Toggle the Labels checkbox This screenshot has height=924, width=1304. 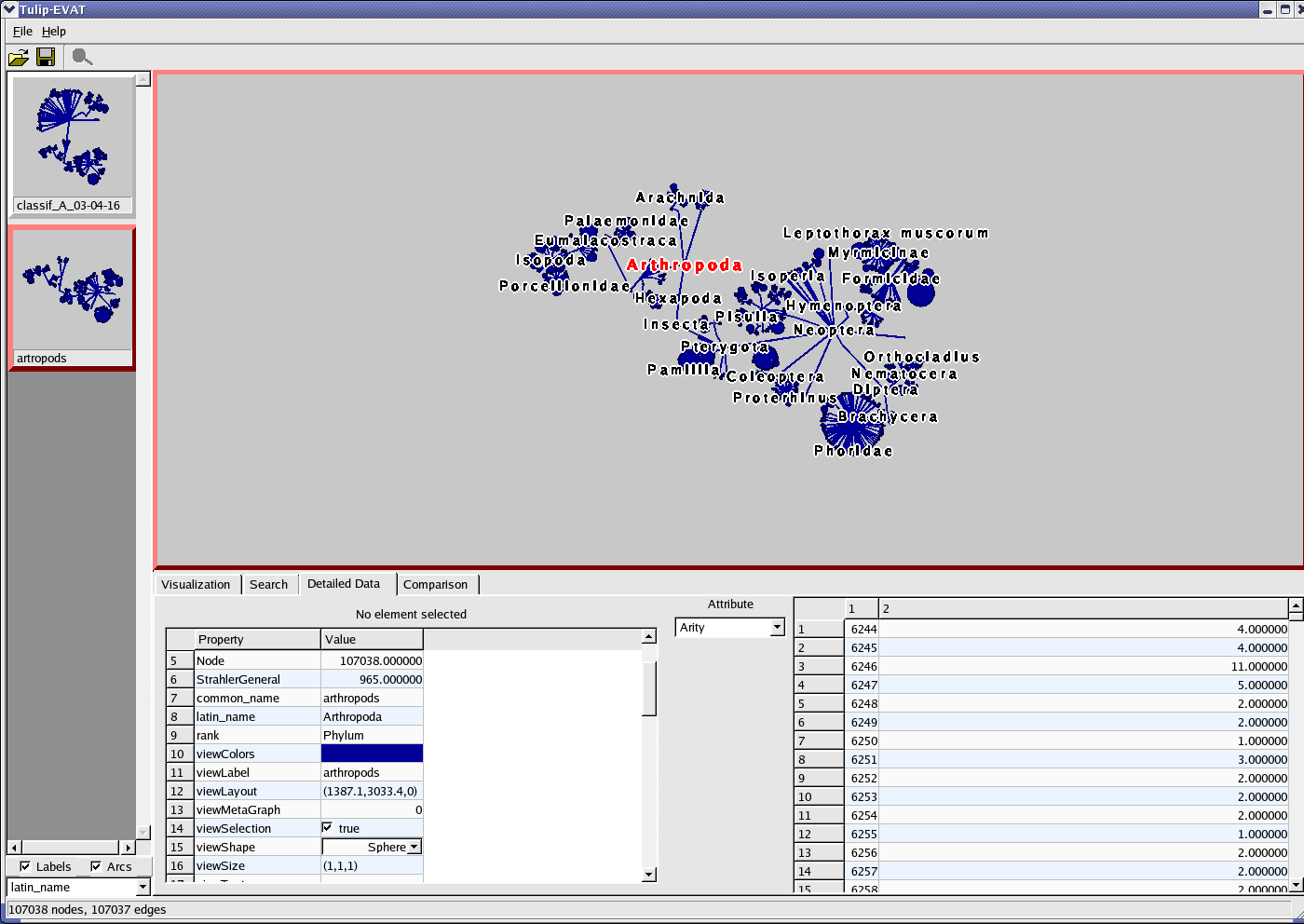pyautogui.click(x=25, y=866)
